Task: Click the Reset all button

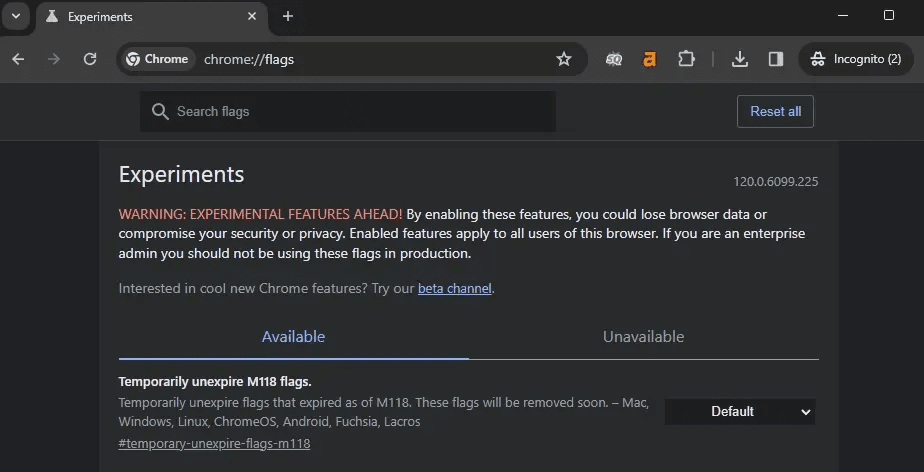Action: tap(775, 111)
